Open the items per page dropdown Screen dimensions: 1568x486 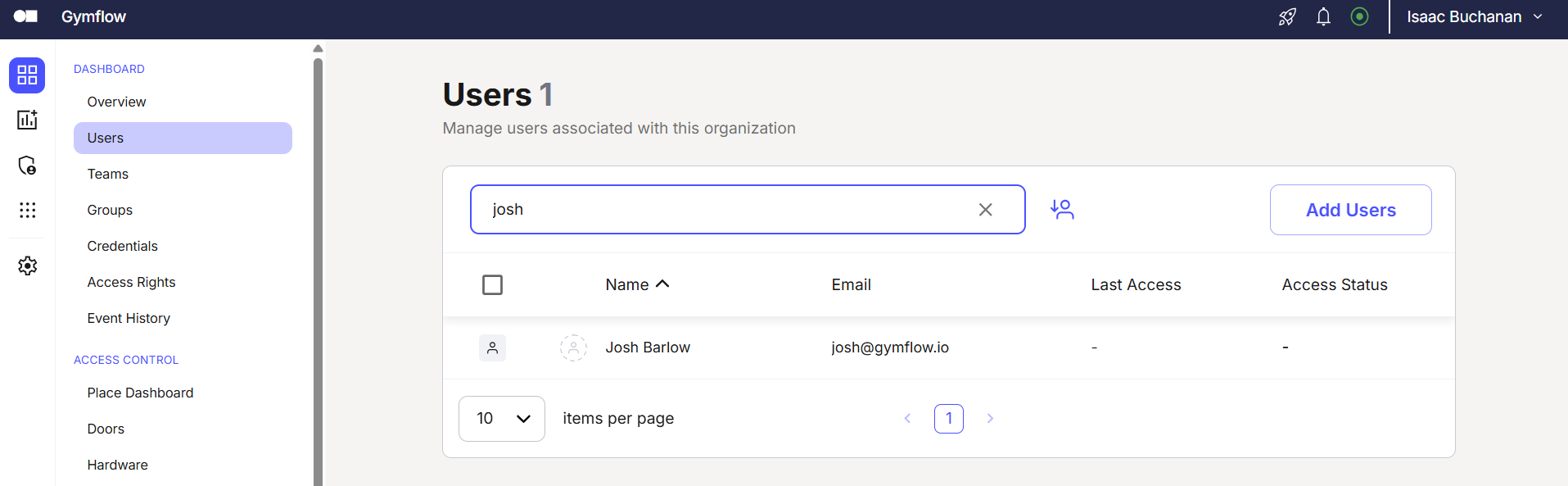pos(502,419)
